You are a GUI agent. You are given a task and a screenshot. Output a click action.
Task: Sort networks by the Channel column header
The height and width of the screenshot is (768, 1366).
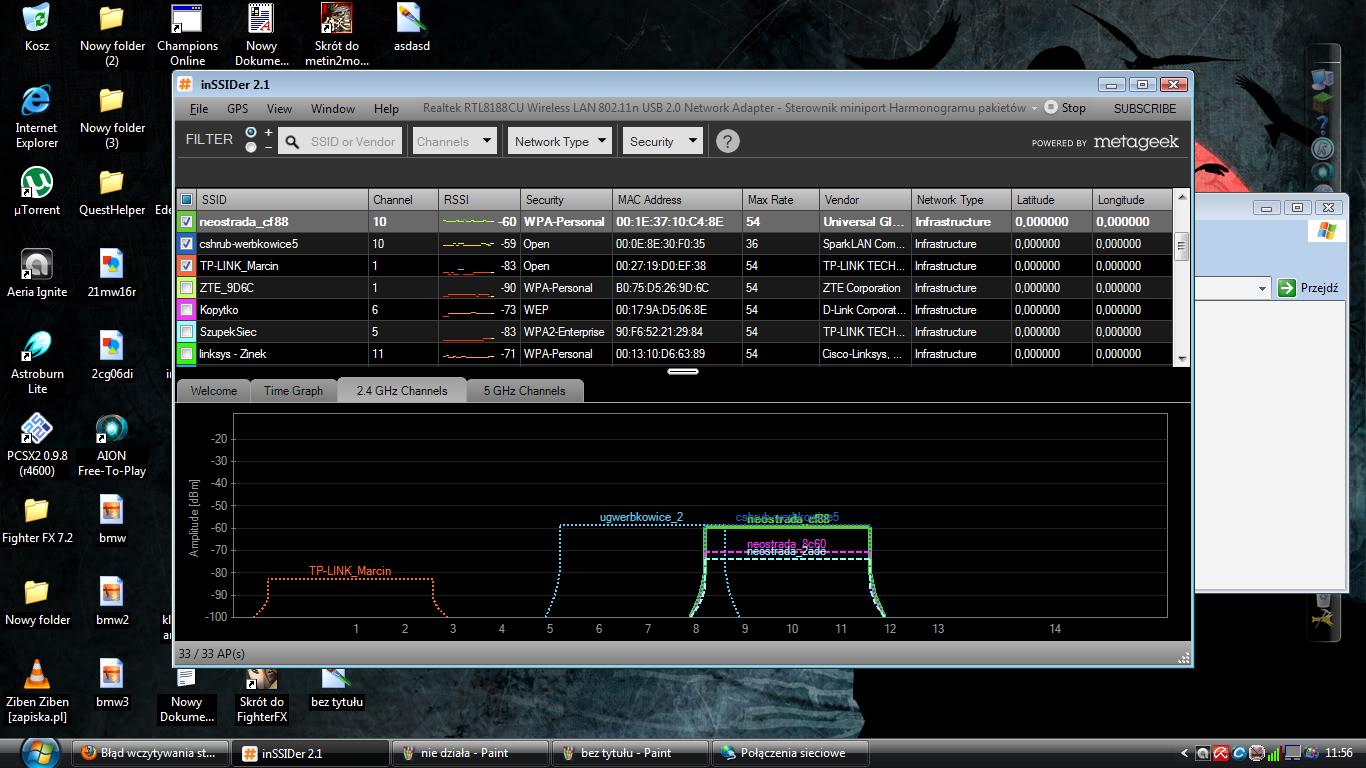pyautogui.click(x=404, y=200)
